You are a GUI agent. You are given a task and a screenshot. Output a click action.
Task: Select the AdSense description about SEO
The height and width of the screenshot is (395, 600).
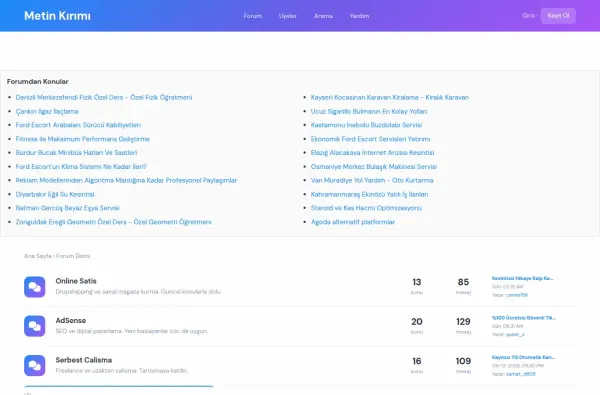(132, 331)
